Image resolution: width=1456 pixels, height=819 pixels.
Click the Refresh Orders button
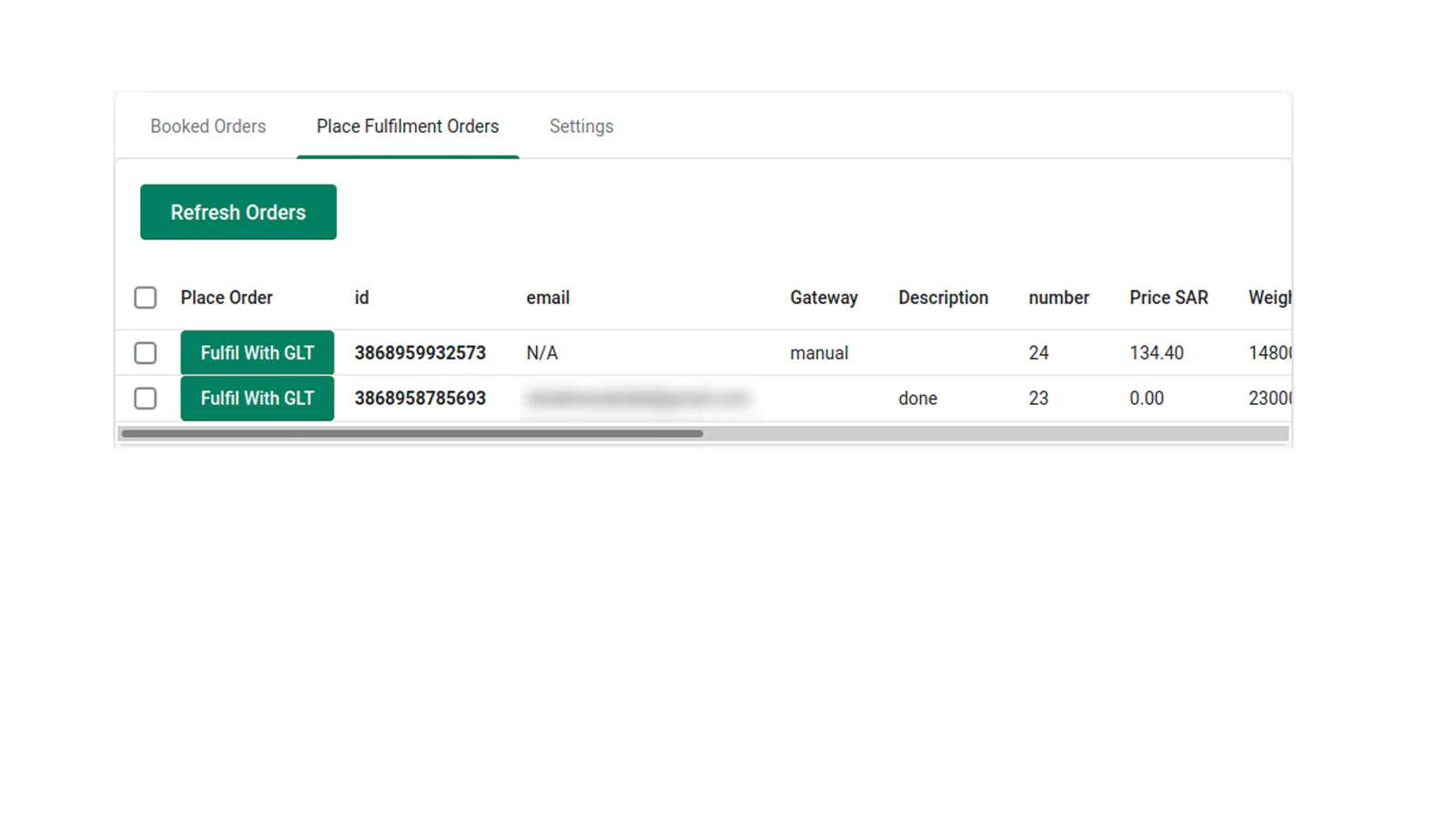coord(238,212)
